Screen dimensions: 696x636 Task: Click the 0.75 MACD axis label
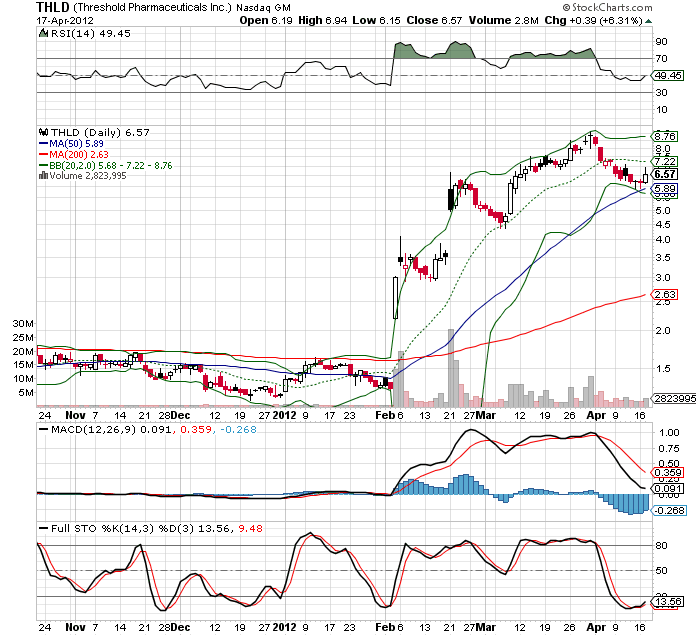coord(668,449)
